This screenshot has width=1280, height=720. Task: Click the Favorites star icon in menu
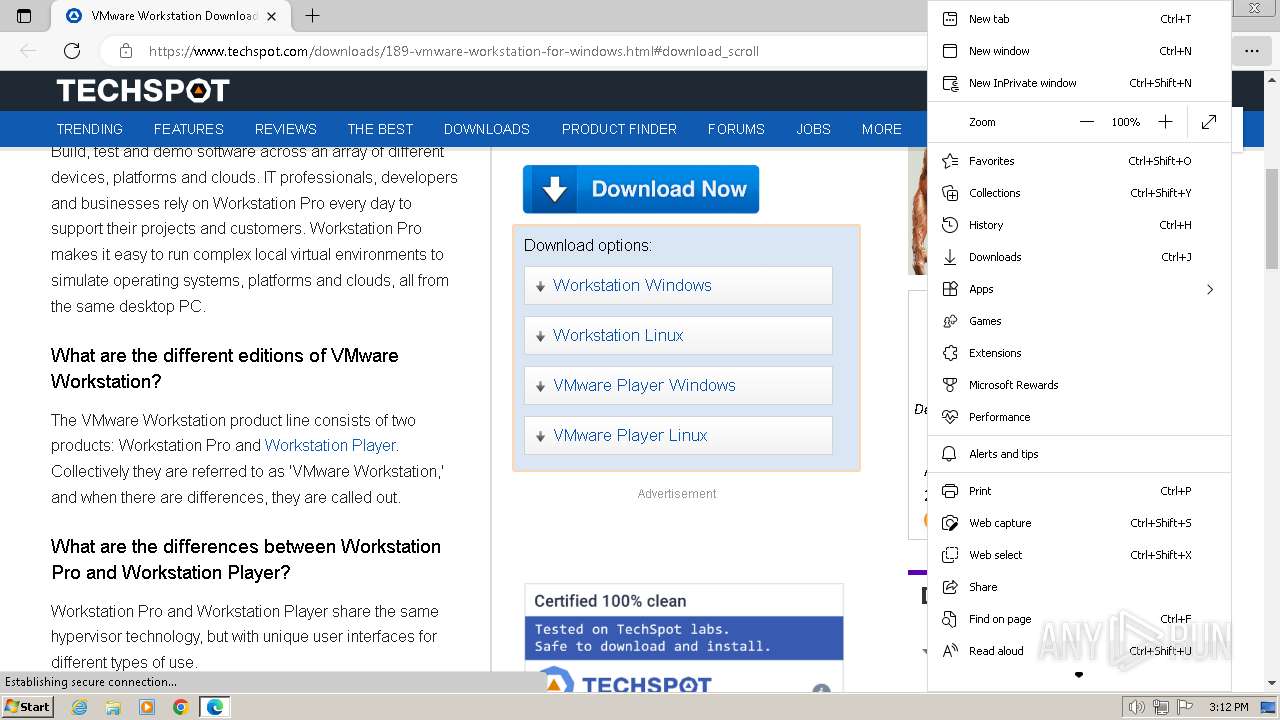click(x=950, y=161)
